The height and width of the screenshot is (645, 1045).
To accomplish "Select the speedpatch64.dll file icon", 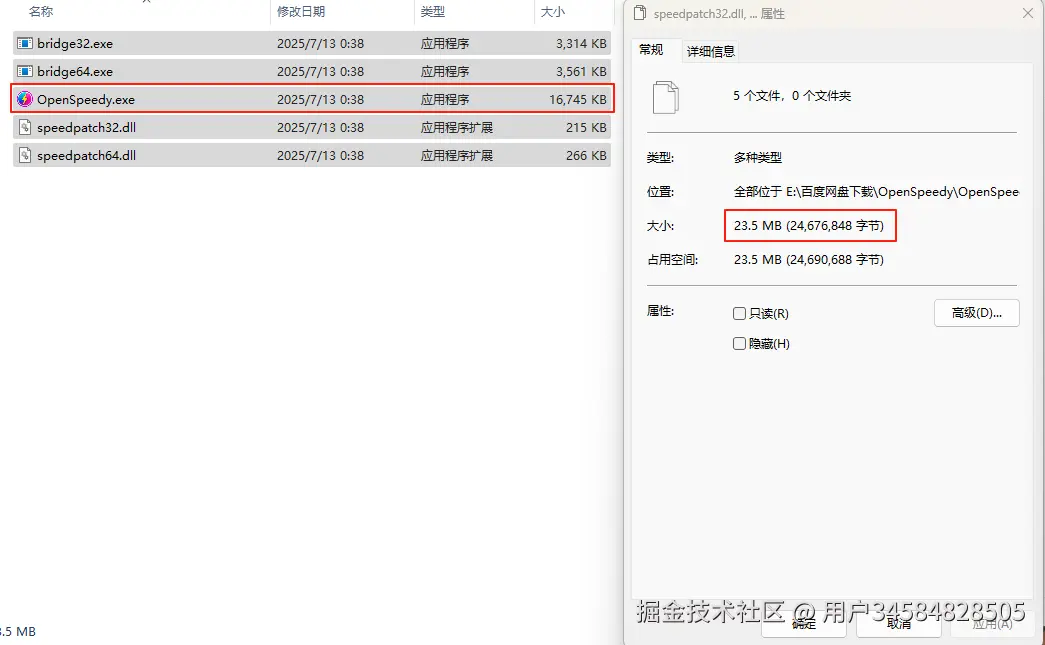I will click(x=25, y=155).
